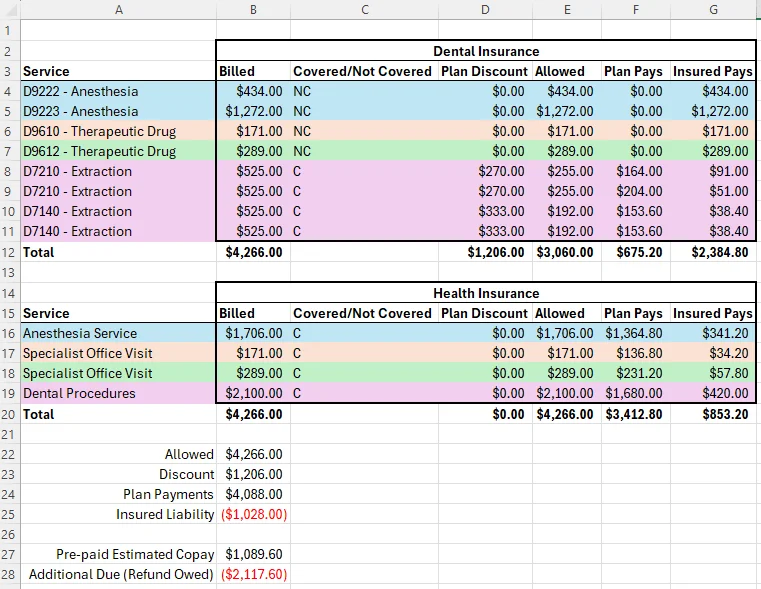Select column G header
This screenshot has width=761, height=589.
[713, 10]
